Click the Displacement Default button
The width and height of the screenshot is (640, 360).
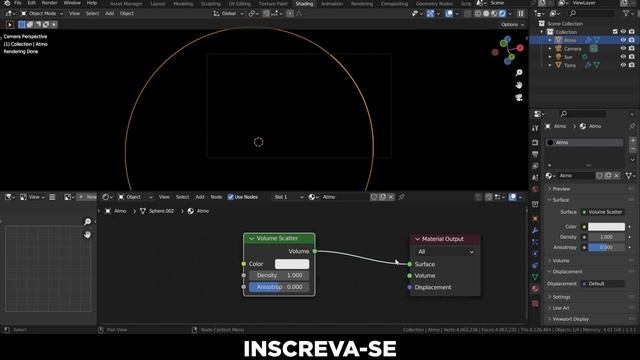(602, 284)
